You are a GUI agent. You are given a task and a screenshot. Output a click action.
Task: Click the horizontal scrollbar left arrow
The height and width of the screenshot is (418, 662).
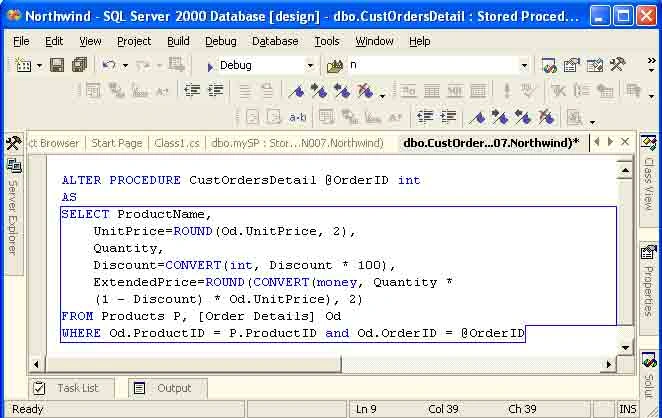point(36,364)
